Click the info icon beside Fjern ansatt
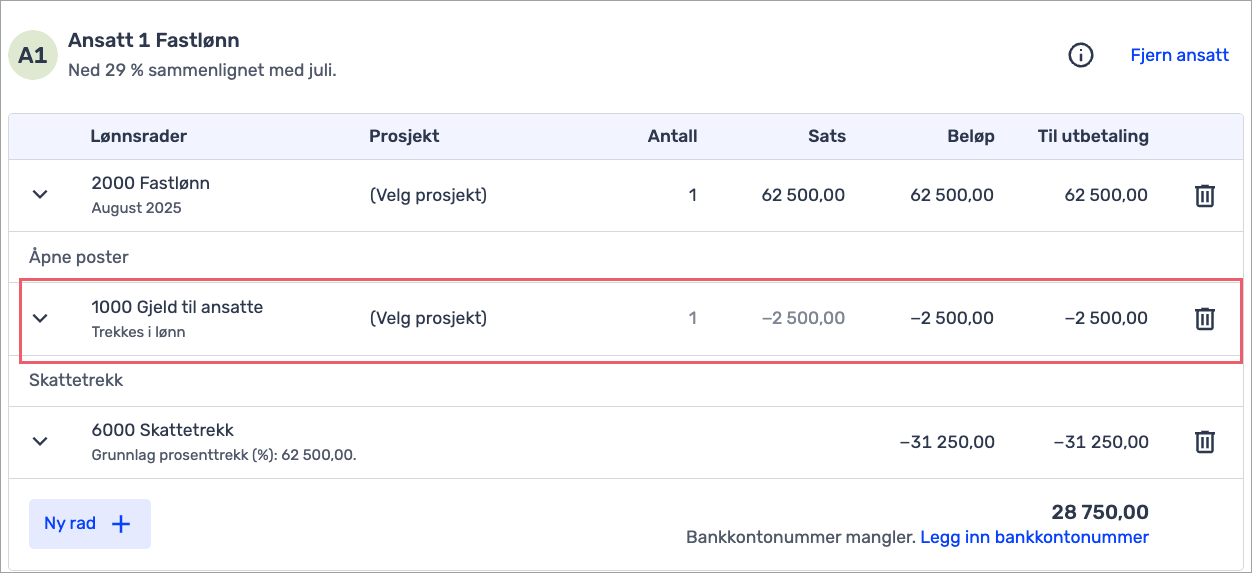The width and height of the screenshot is (1252, 573). pyautogui.click(x=1081, y=56)
